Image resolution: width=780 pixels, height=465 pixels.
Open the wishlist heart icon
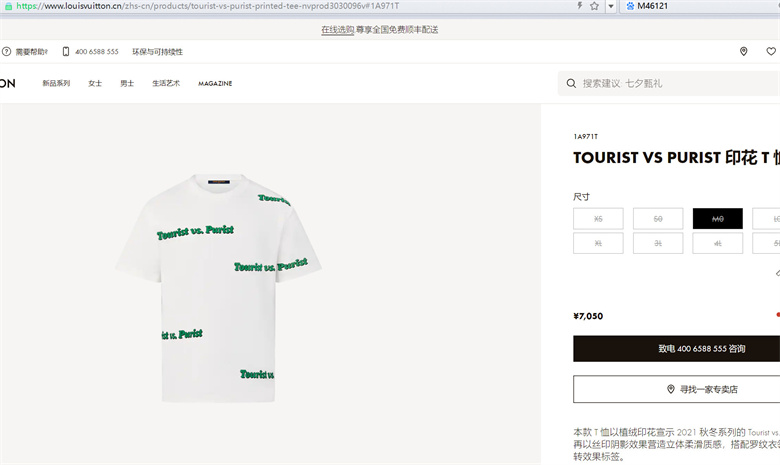pos(771,51)
